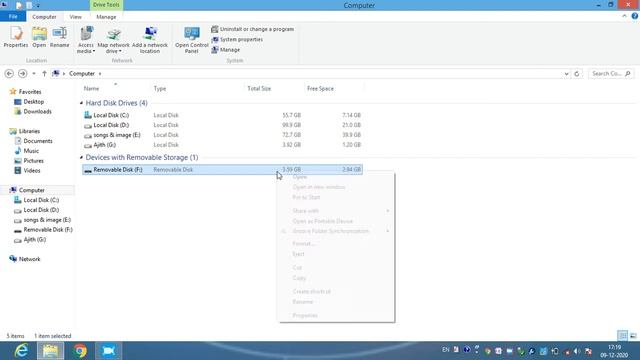Click the Help question mark icon
640x360 pixels.
[635, 16]
